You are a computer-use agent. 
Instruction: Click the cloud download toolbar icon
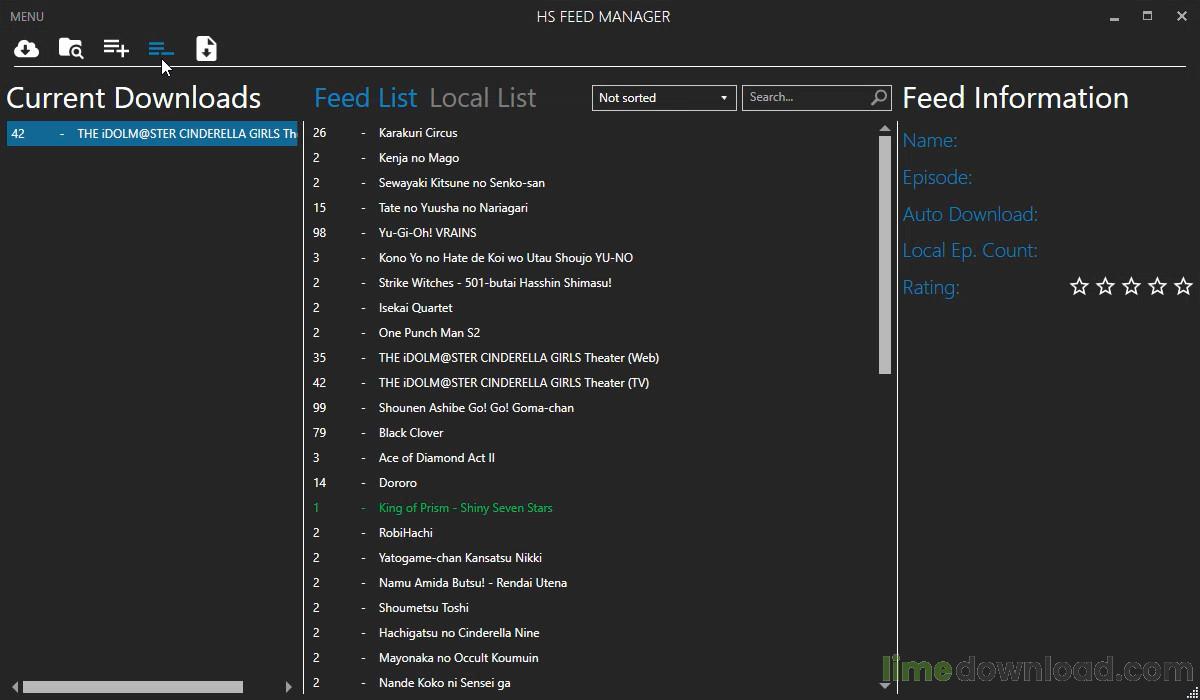[27, 48]
